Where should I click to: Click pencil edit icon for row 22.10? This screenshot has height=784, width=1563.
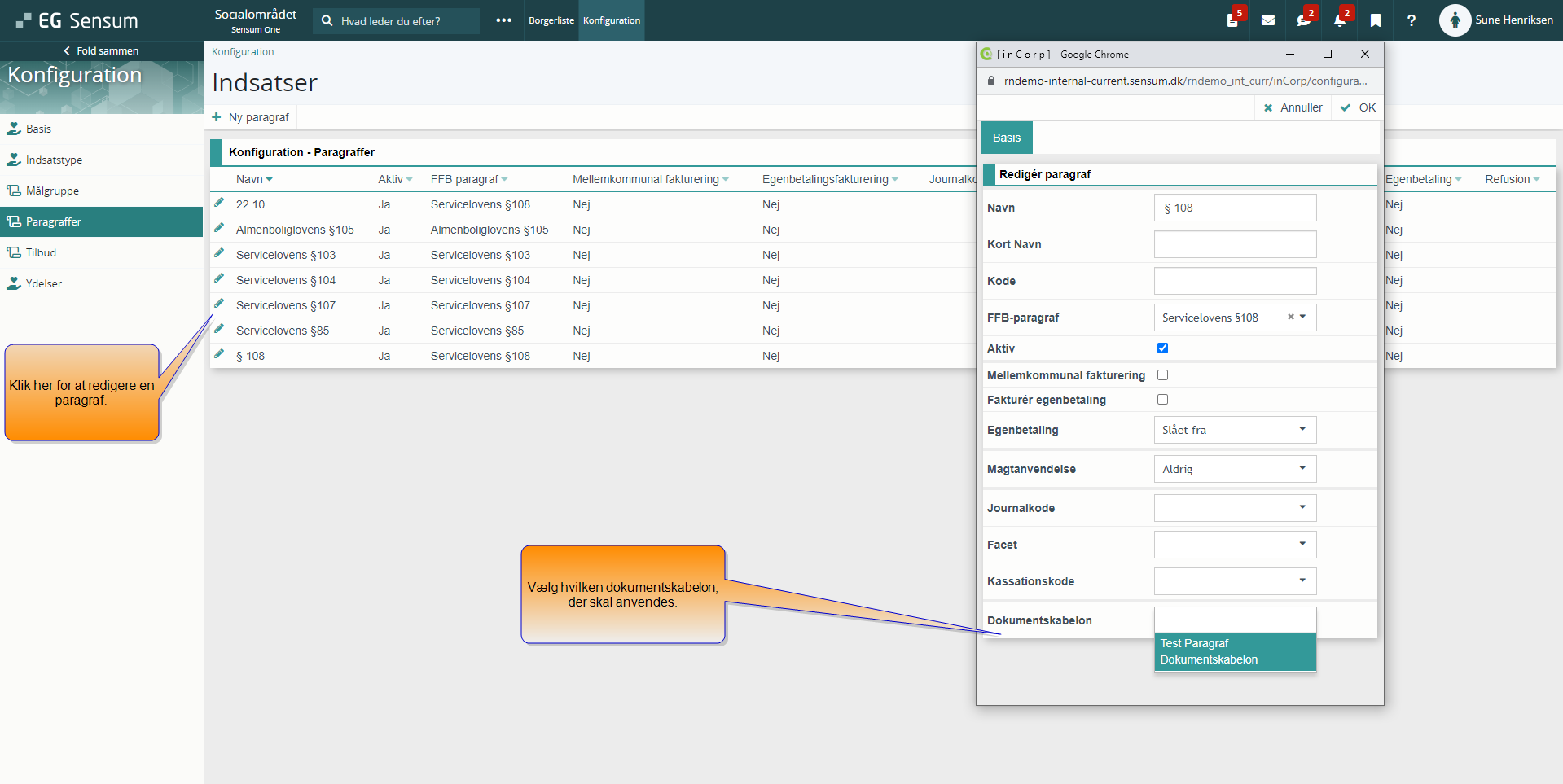pos(219,203)
